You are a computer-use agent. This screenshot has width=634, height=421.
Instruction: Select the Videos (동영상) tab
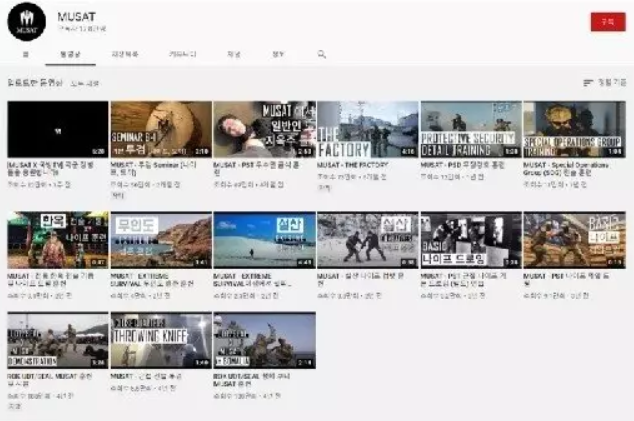[x=70, y=54]
